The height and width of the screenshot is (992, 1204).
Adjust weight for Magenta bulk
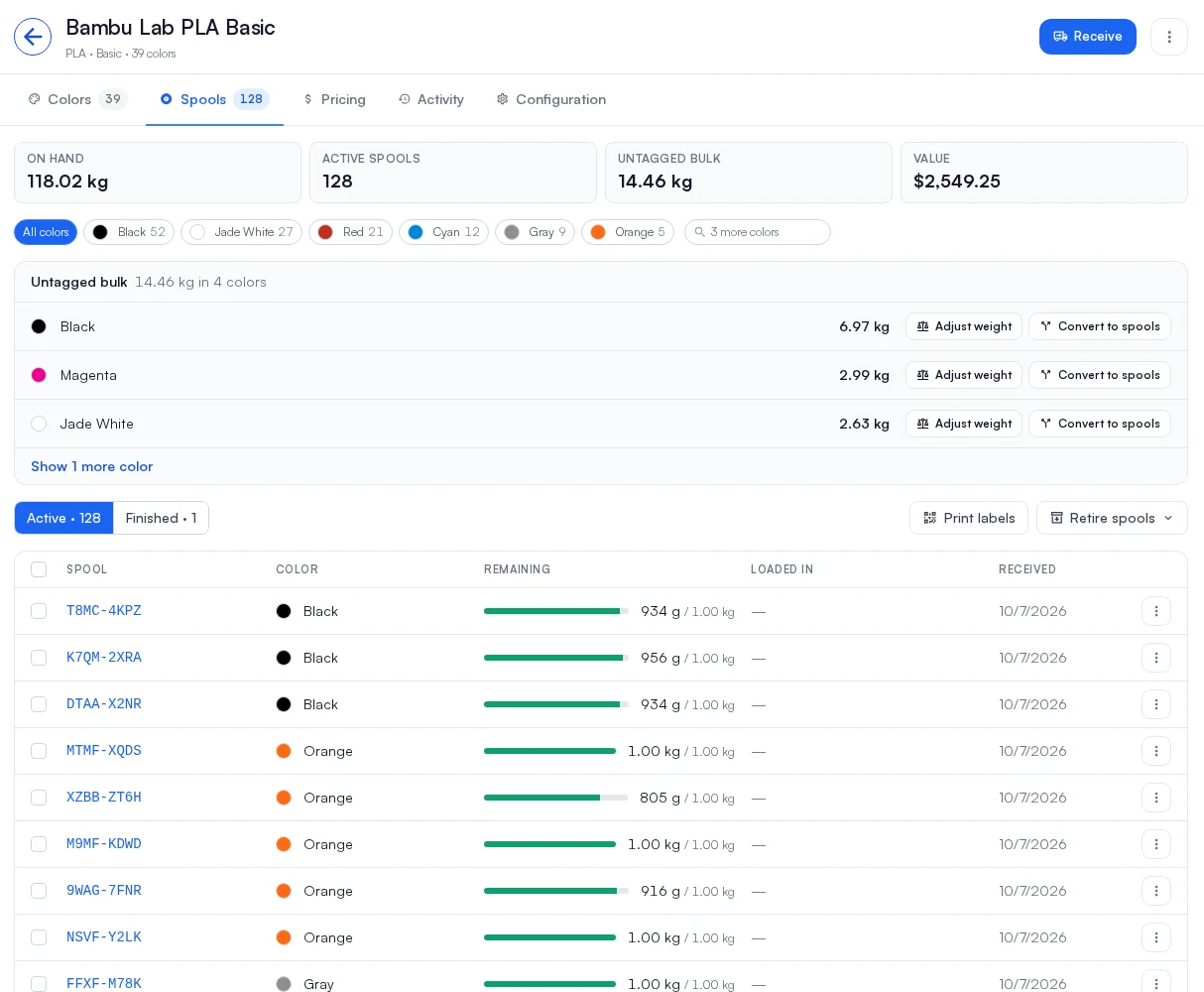[x=964, y=375]
